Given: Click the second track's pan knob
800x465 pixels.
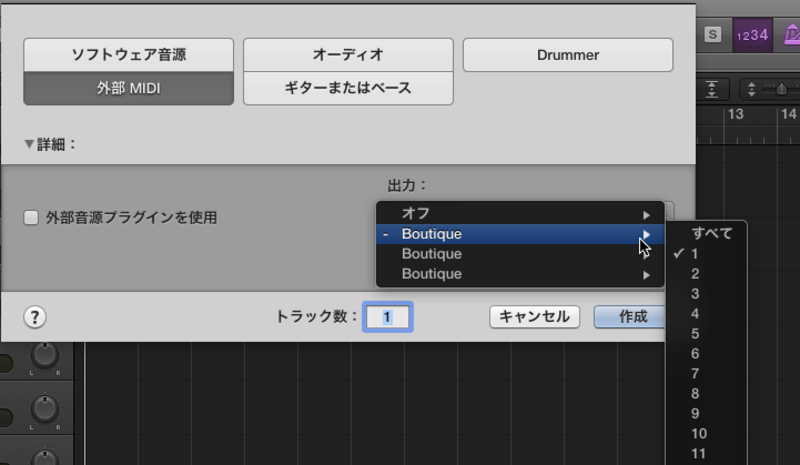Looking at the screenshot, I should pos(43,408).
